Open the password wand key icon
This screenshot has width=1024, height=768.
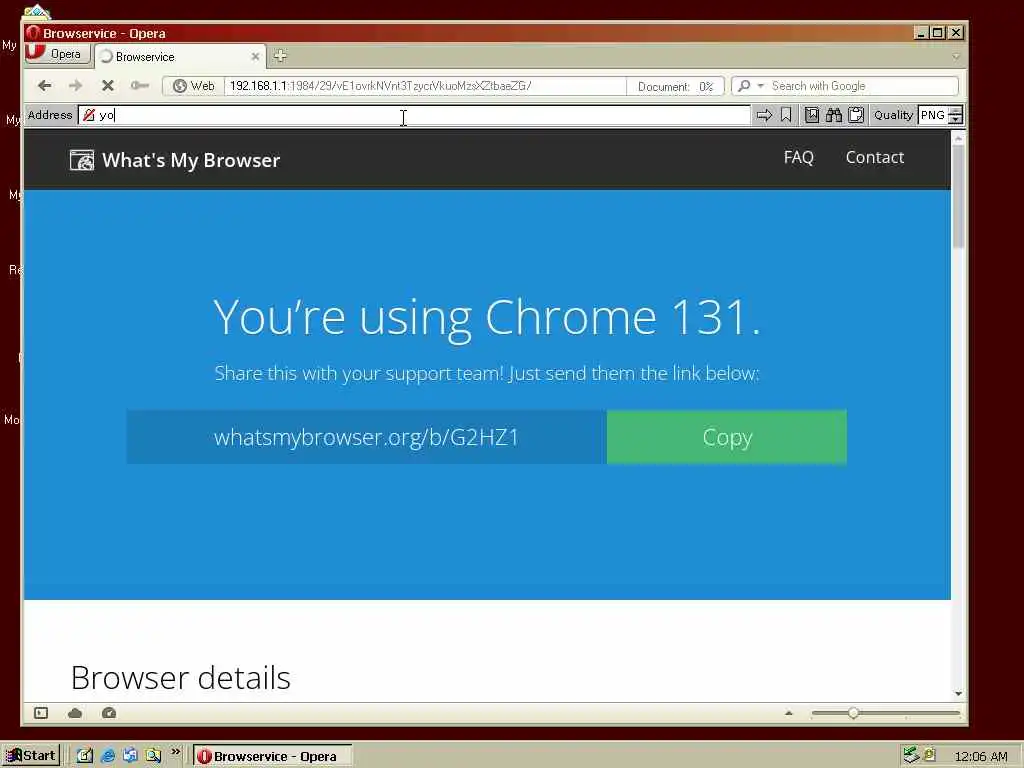pyautogui.click(x=139, y=86)
